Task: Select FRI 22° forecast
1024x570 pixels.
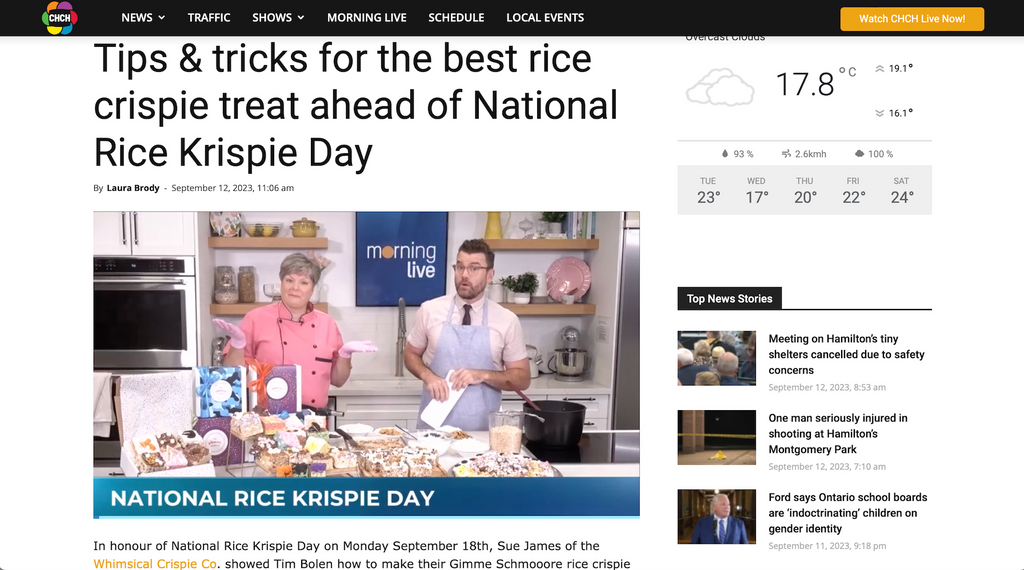Action: pos(853,190)
